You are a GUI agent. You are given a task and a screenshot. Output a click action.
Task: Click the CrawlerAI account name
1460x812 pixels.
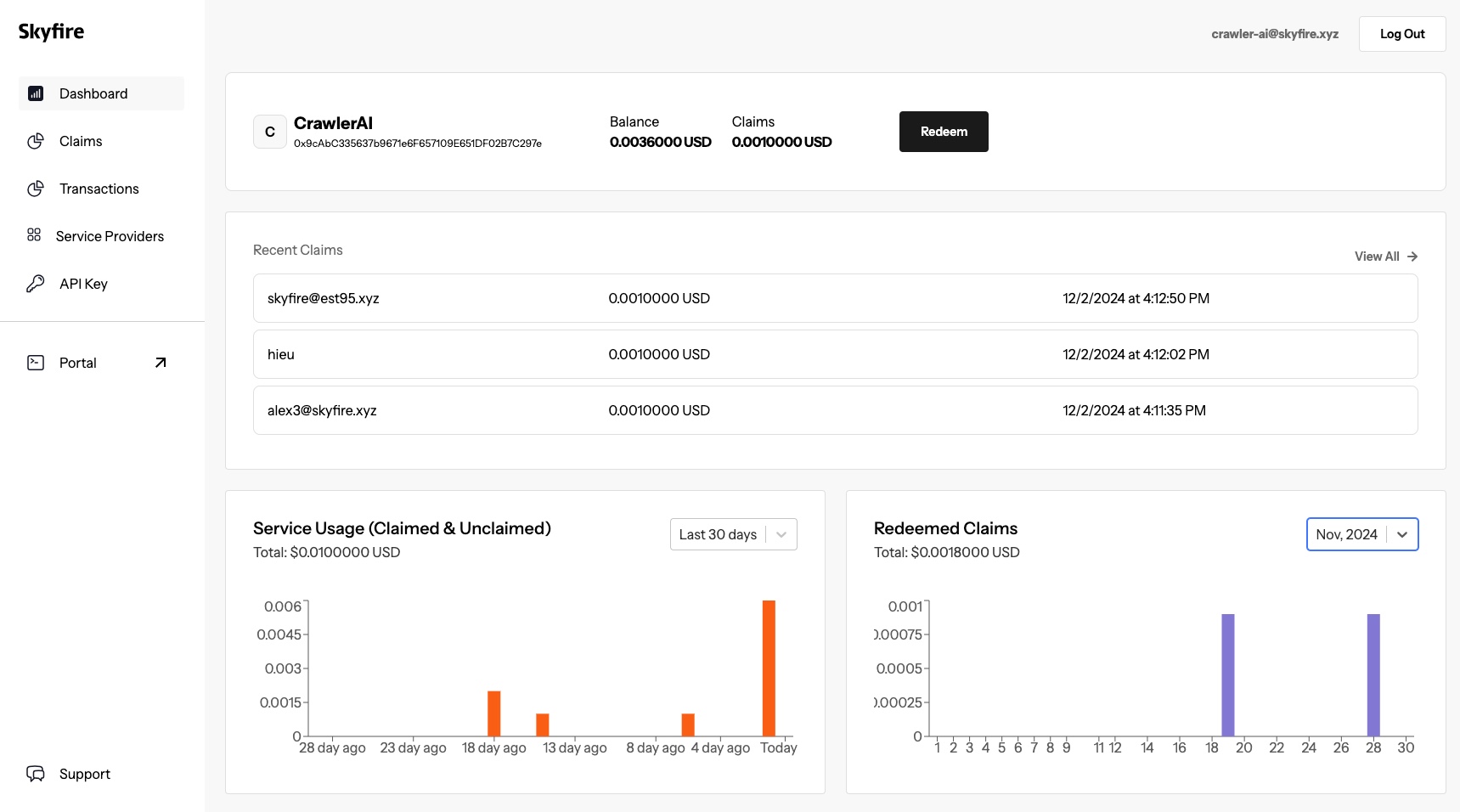[333, 123]
